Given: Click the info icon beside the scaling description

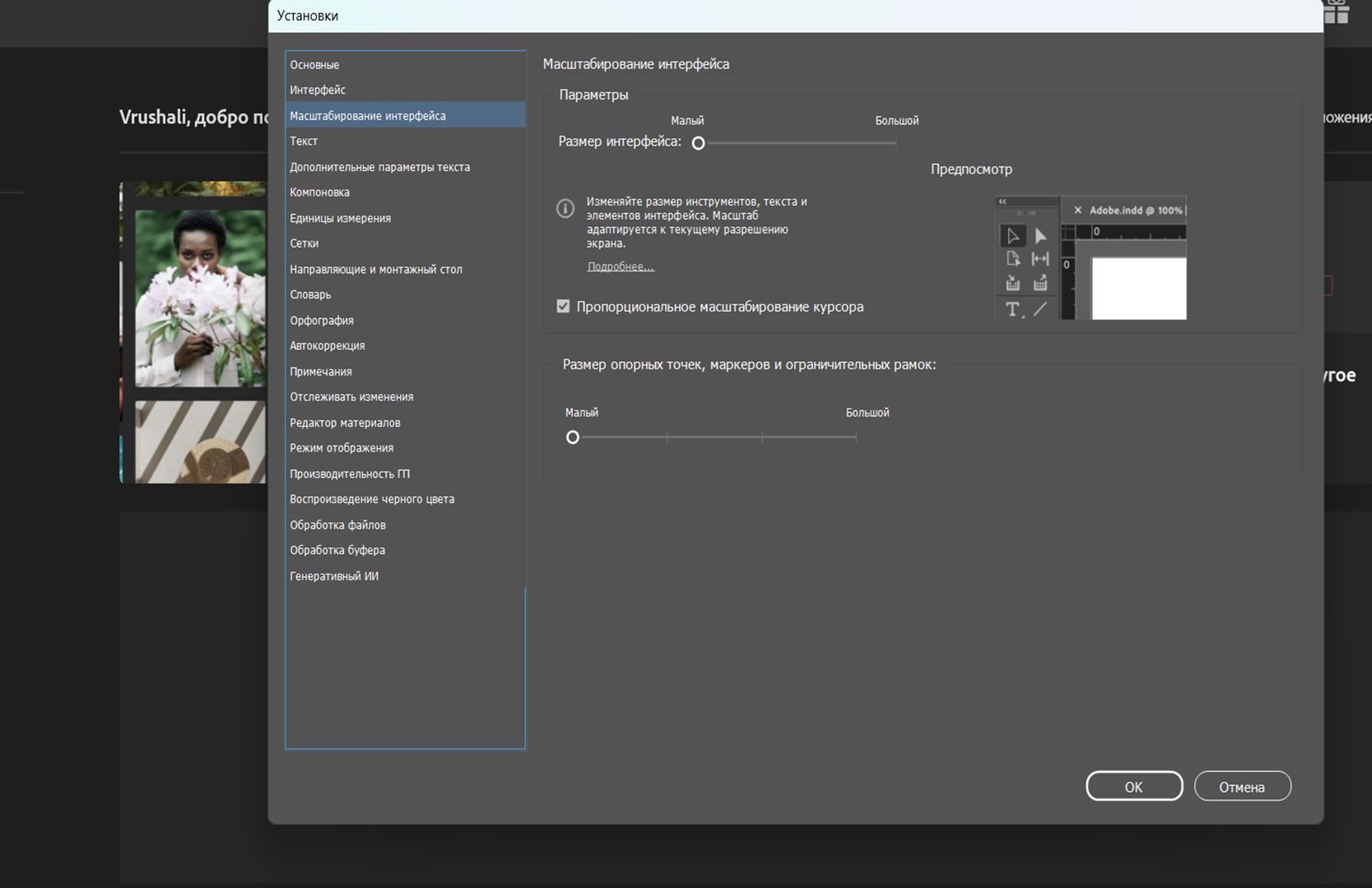Looking at the screenshot, I should (565, 208).
